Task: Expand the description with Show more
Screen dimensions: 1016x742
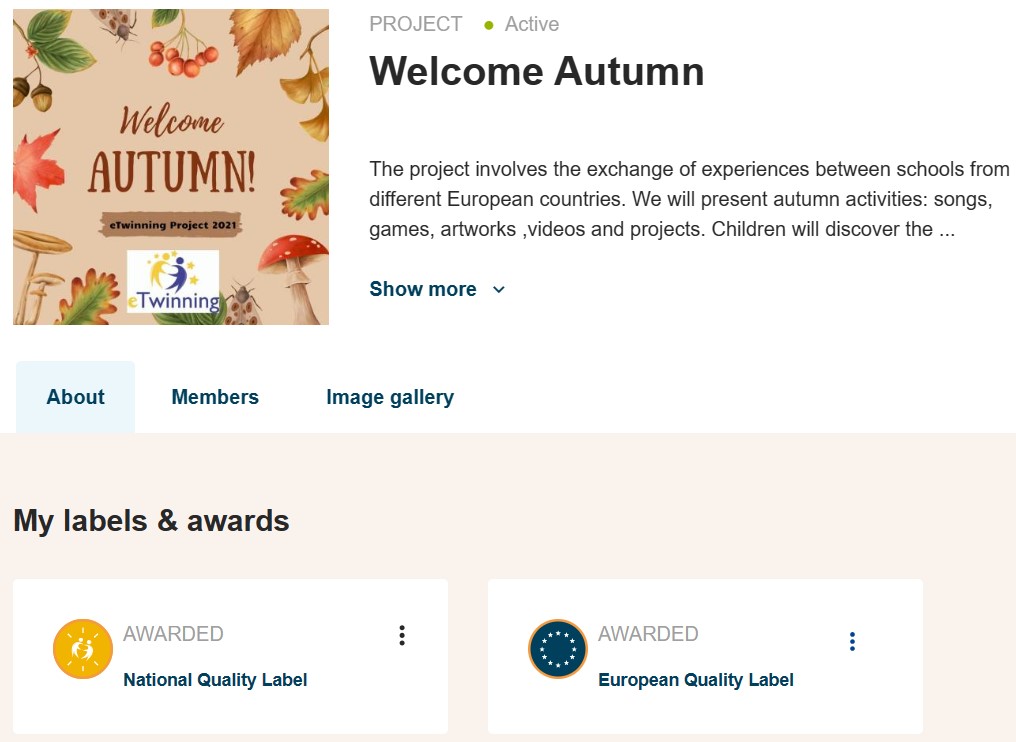Action: (x=423, y=289)
